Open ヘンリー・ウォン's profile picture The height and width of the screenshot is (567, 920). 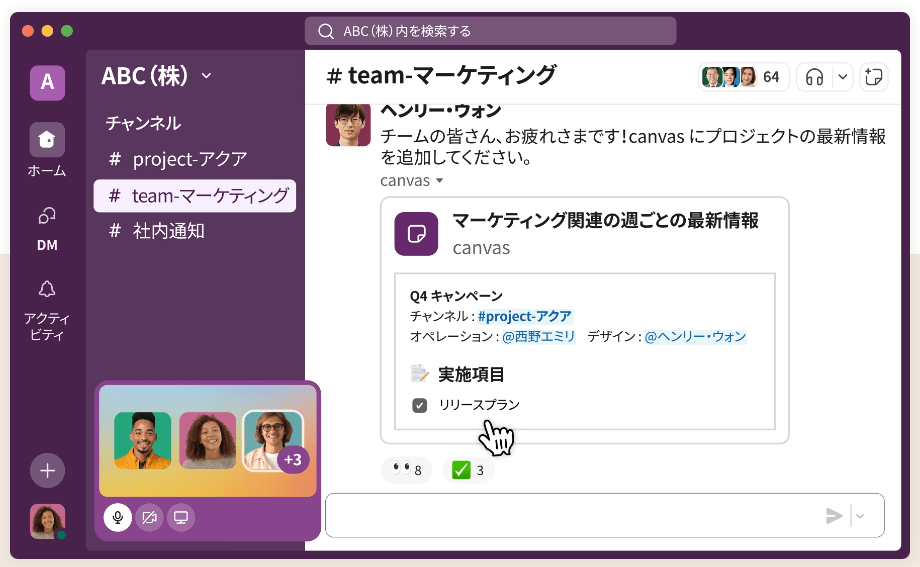(349, 124)
